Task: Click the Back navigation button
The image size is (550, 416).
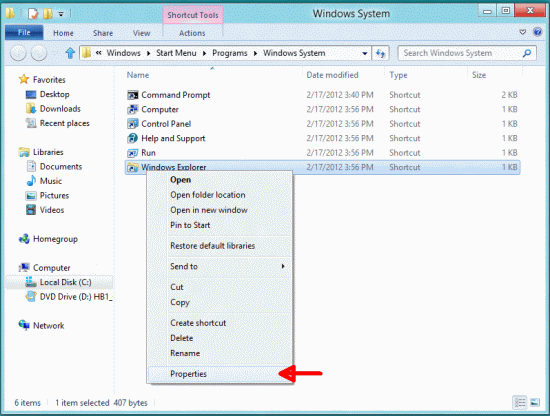Action: pyautogui.click(x=18, y=53)
